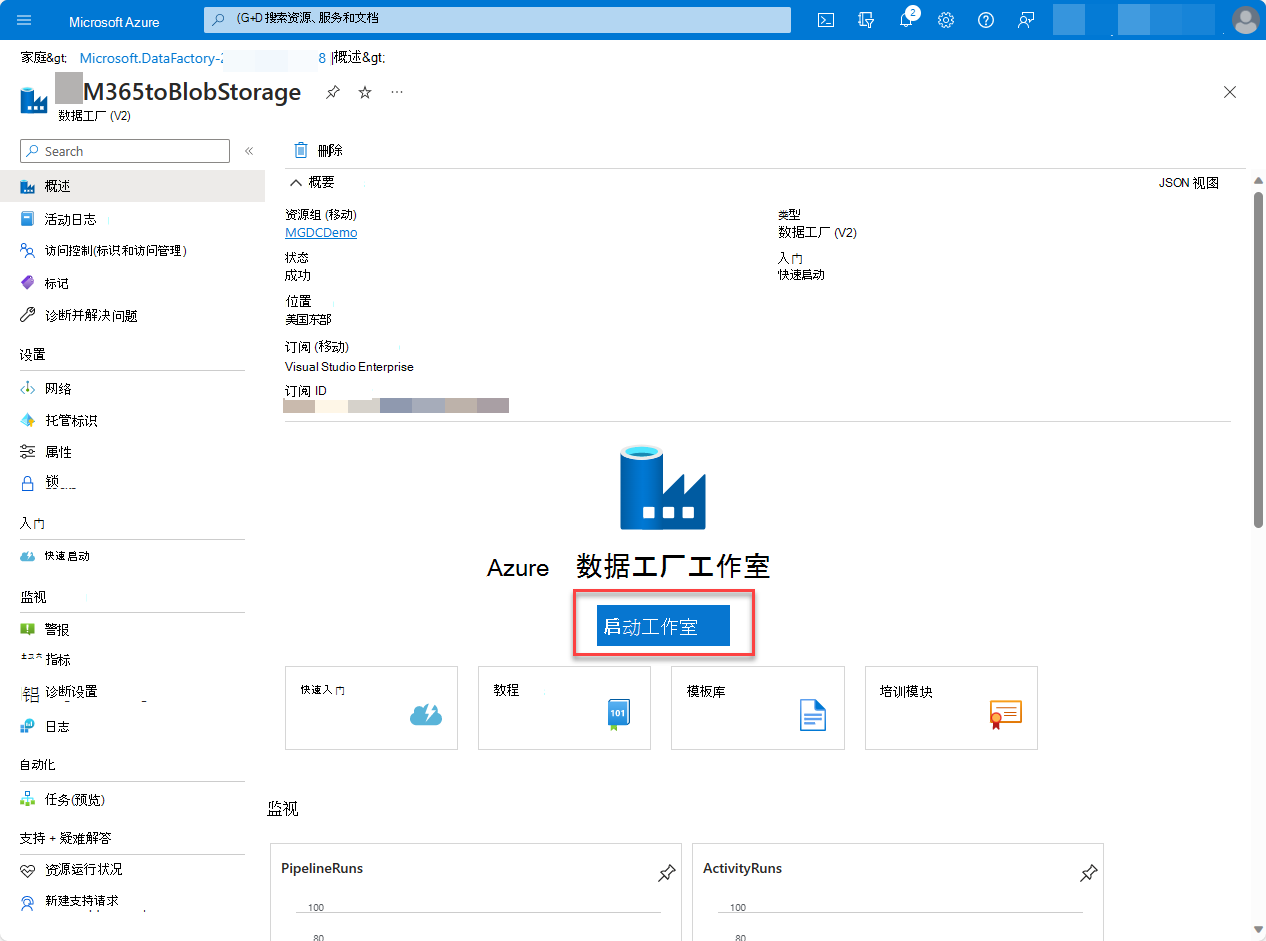Open portal settings gear
This screenshot has height=941, width=1266.
tap(946, 20)
